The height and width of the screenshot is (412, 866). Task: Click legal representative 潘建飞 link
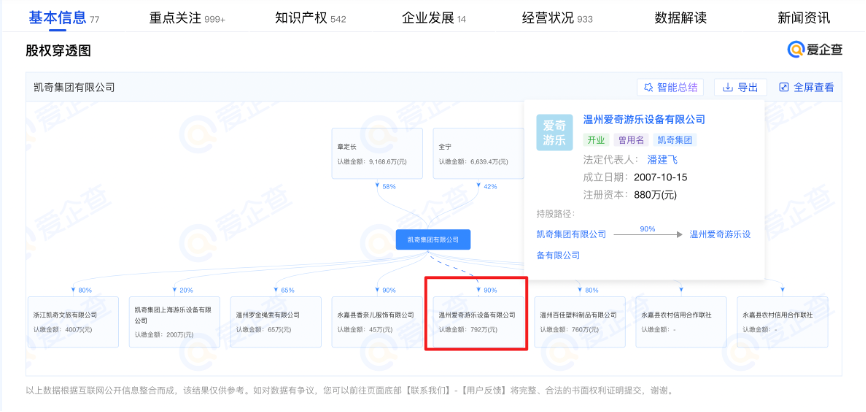tap(662, 160)
